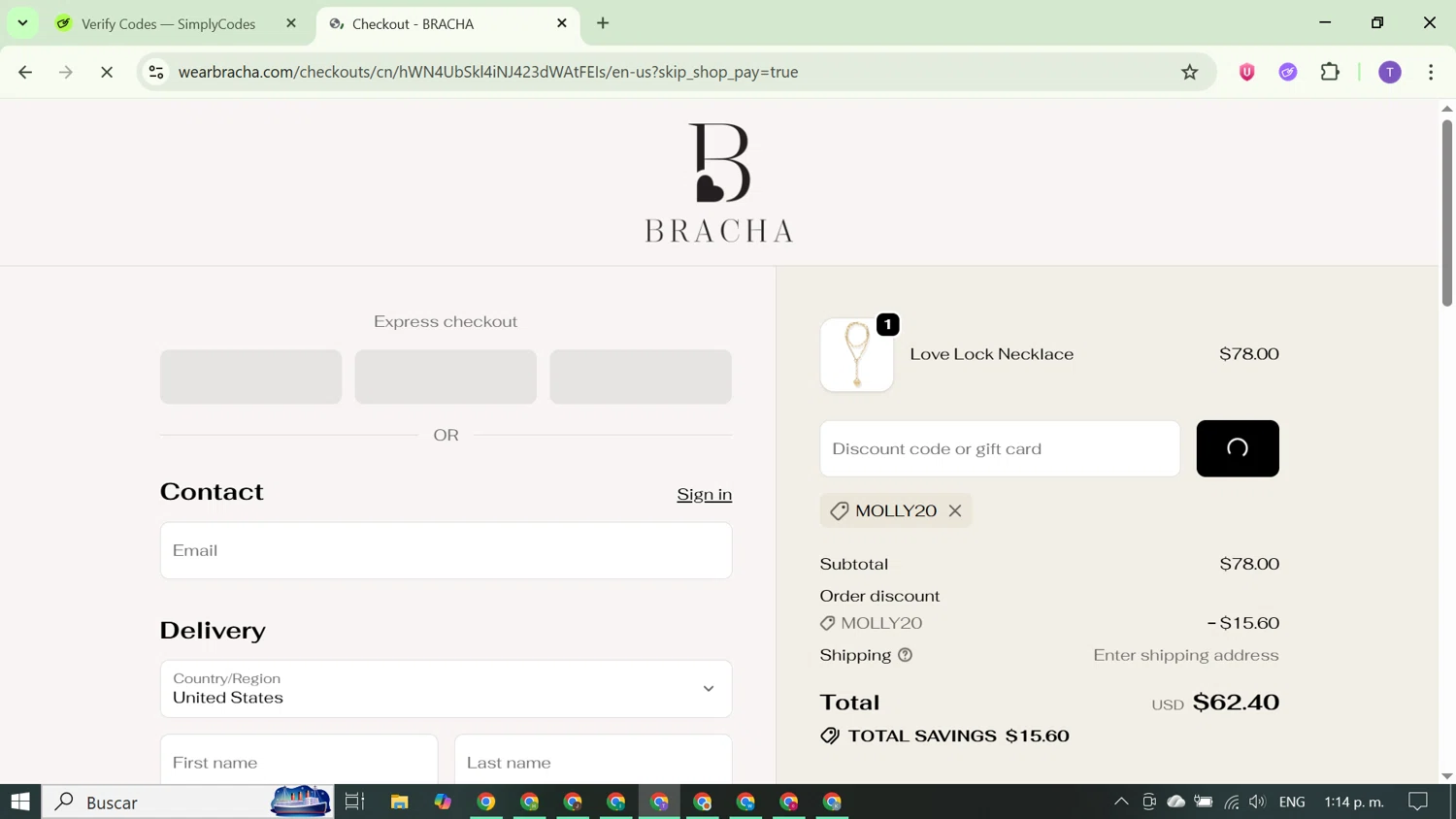
Task: Click the middle express checkout button
Action: click(446, 377)
